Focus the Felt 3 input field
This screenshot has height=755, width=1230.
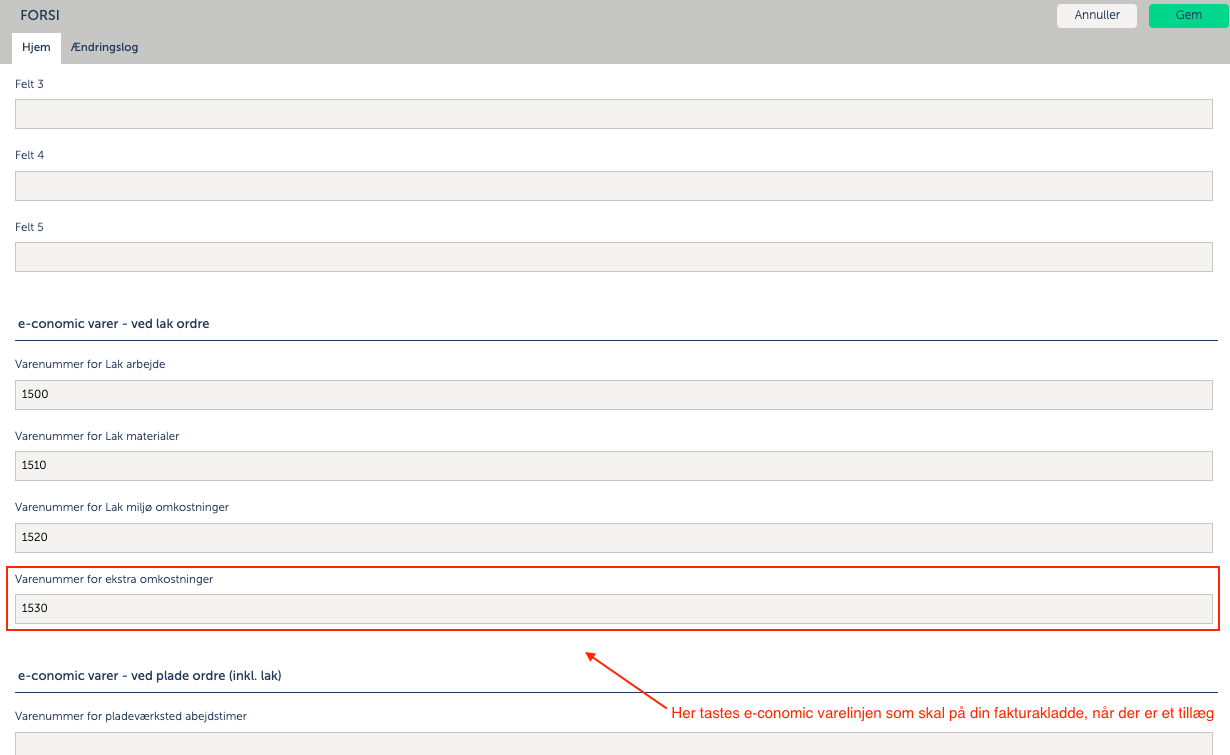click(614, 114)
